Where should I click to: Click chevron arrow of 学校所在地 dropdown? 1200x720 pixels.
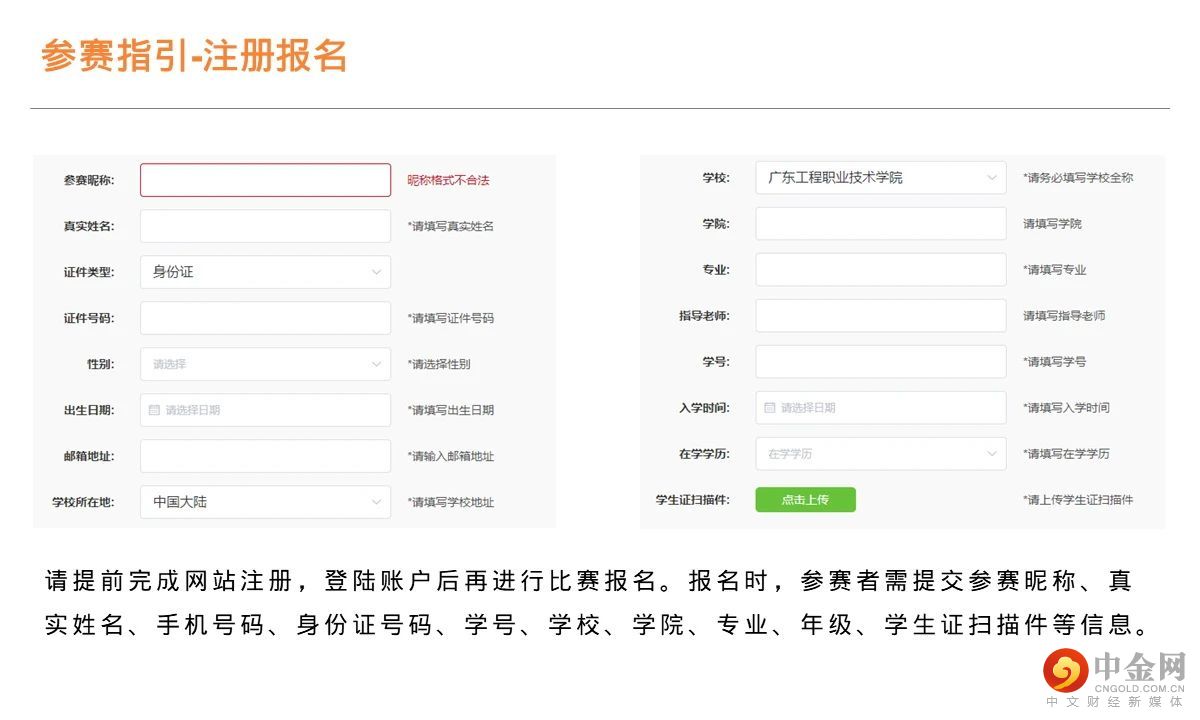pos(377,502)
